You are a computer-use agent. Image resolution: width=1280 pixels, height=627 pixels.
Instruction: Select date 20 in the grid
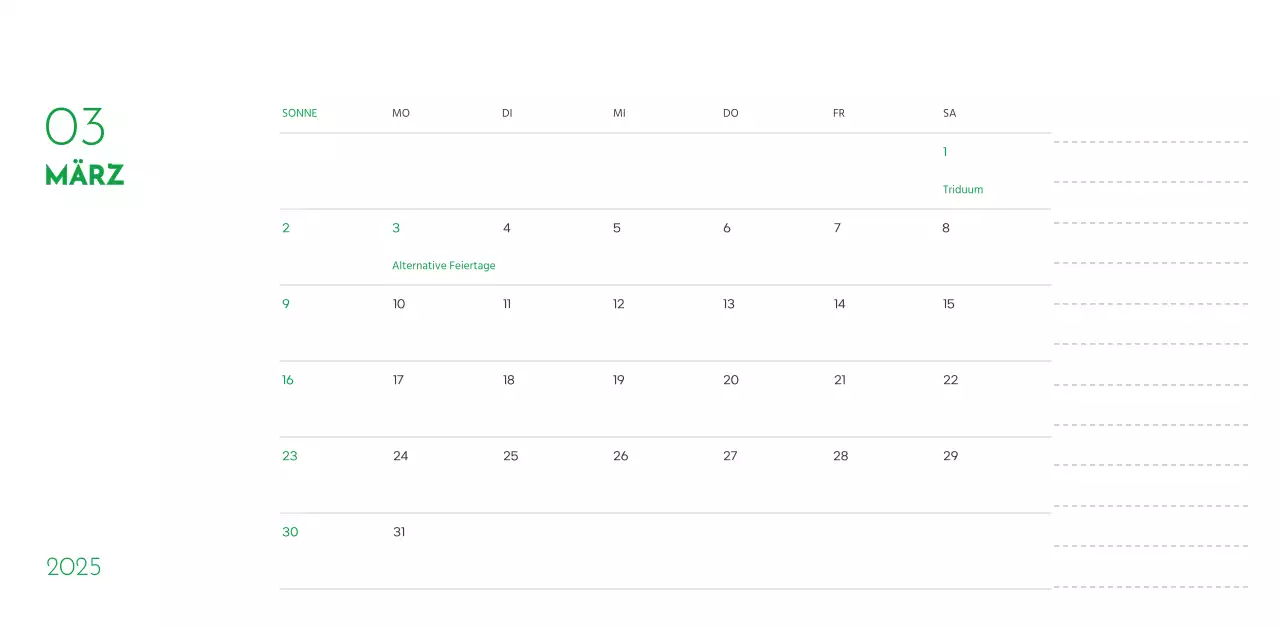731,380
